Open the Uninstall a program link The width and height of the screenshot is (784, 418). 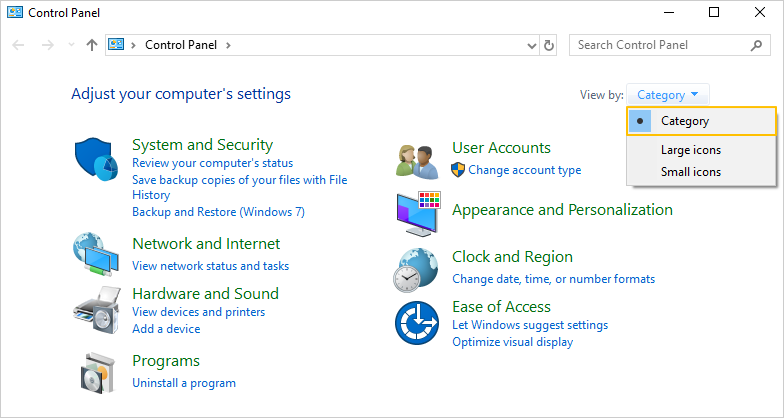click(x=184, y=383)
